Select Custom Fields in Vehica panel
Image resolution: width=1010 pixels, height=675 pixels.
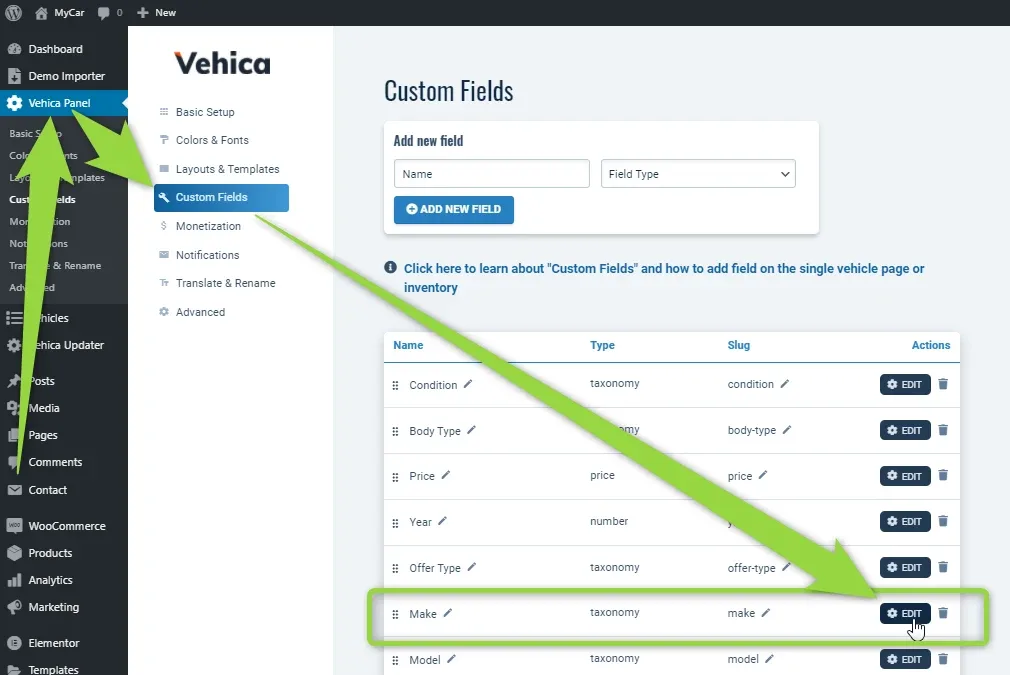click(x=221, y=198)
